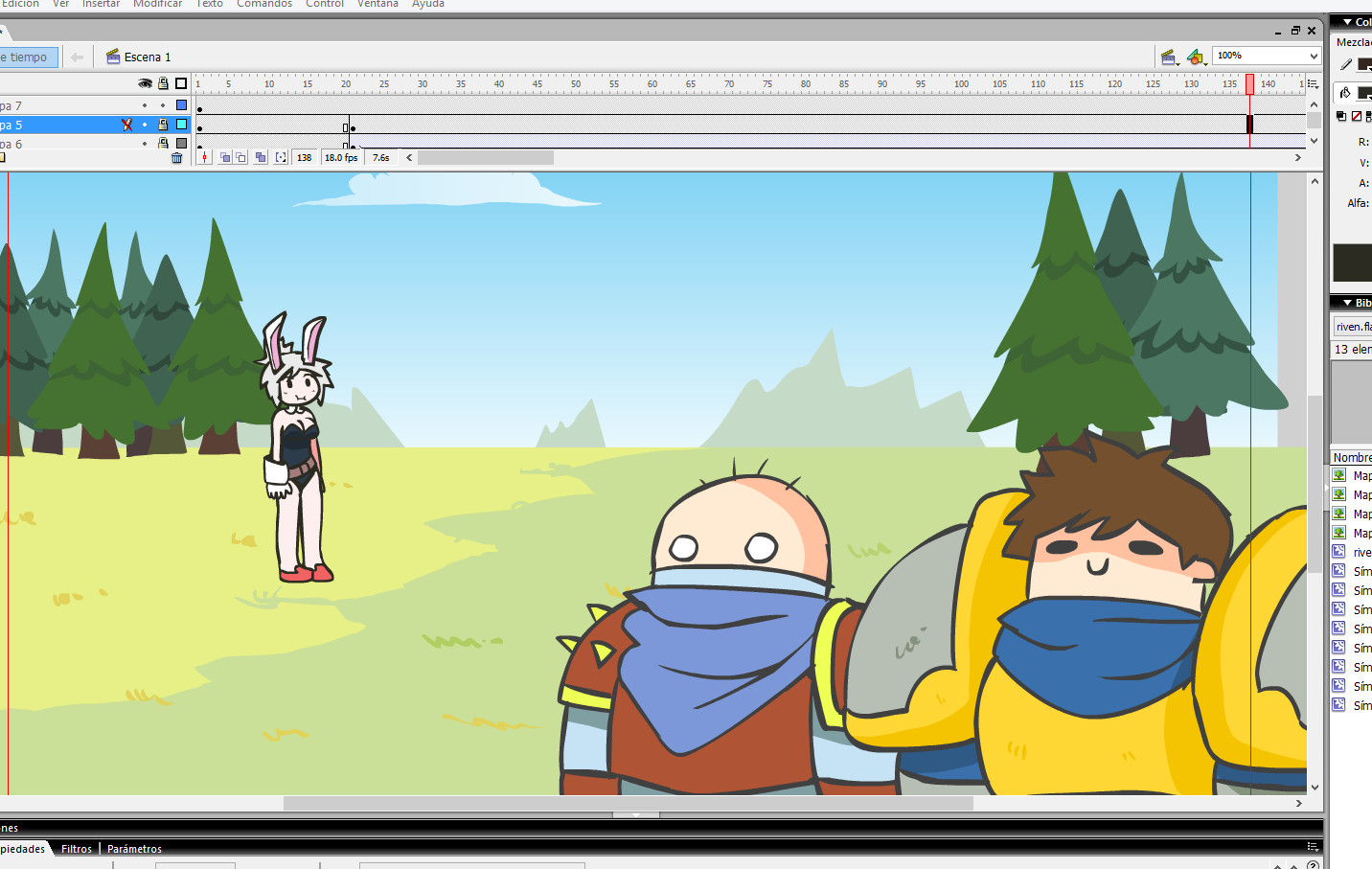The height and width of the screenshot is (869, 1372).
Task: Open the riven.fla library document dropdown
Action: [x=1353, y=327]
